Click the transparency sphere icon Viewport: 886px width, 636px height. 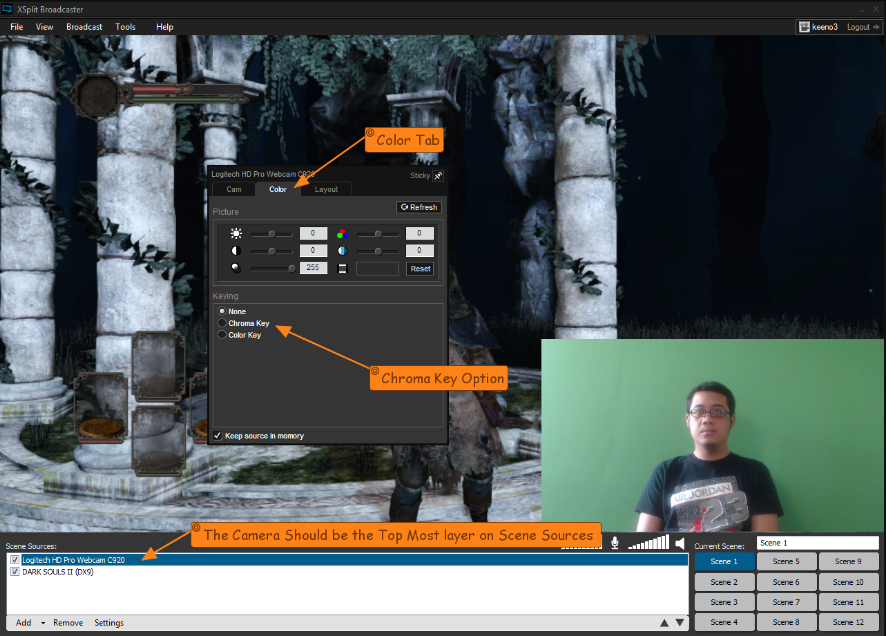tap(236, 268)
